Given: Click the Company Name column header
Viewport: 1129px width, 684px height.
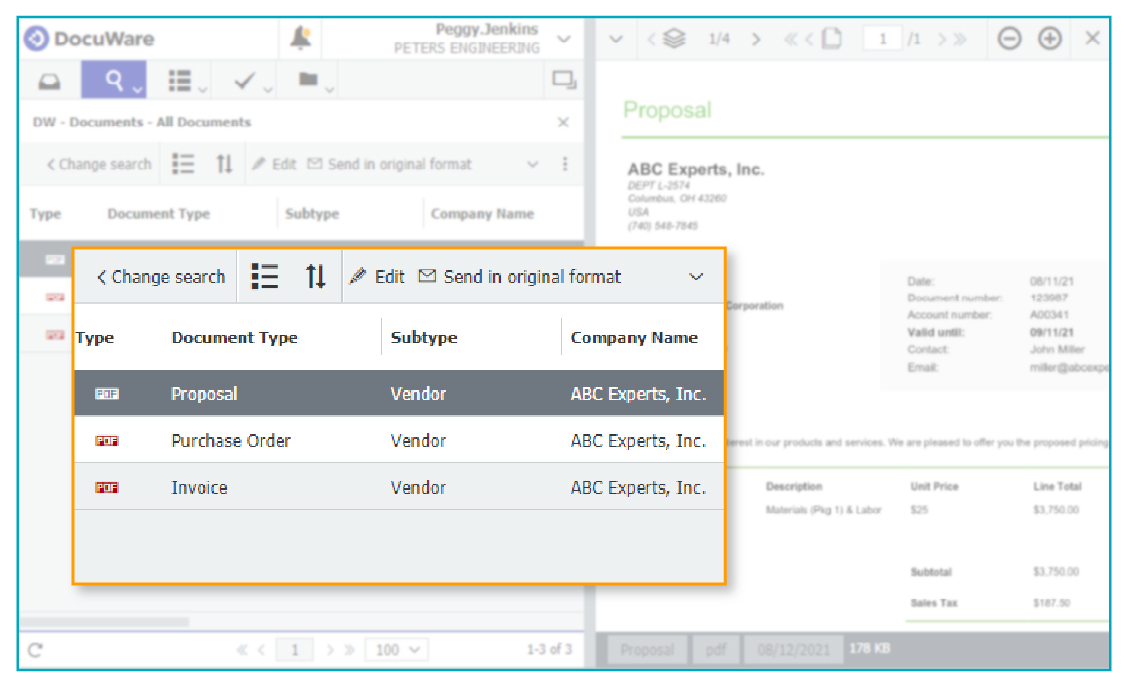Looking at the screenshot, I should point(634,338).
